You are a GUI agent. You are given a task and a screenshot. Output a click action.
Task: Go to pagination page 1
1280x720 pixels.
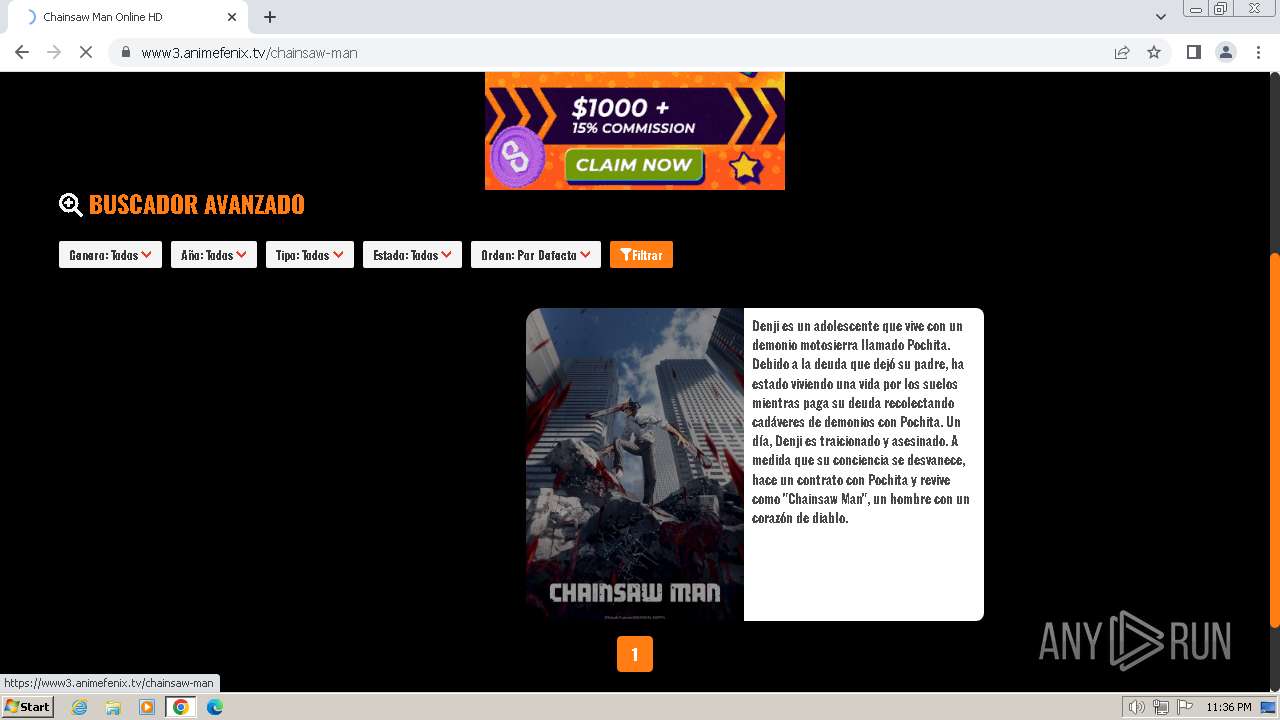(635, 654)
